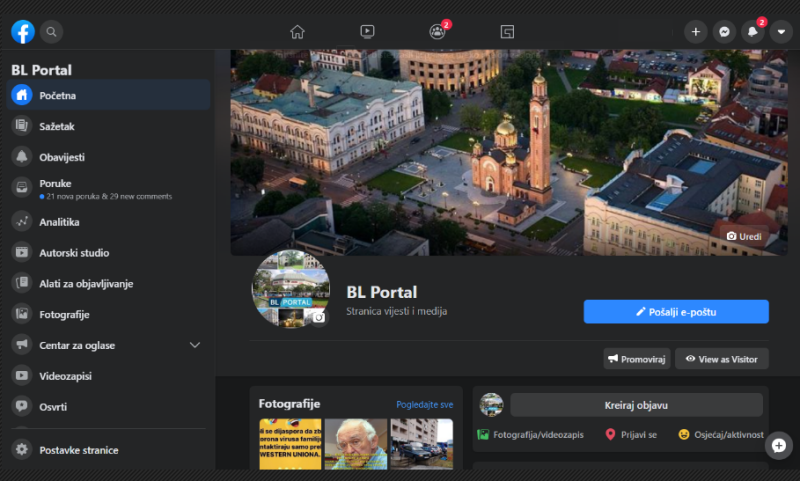Image resolution: width=800 pixels, height=481 pixels.
Task: Toggle View as Visitor mode
Action: click(722, 359)
